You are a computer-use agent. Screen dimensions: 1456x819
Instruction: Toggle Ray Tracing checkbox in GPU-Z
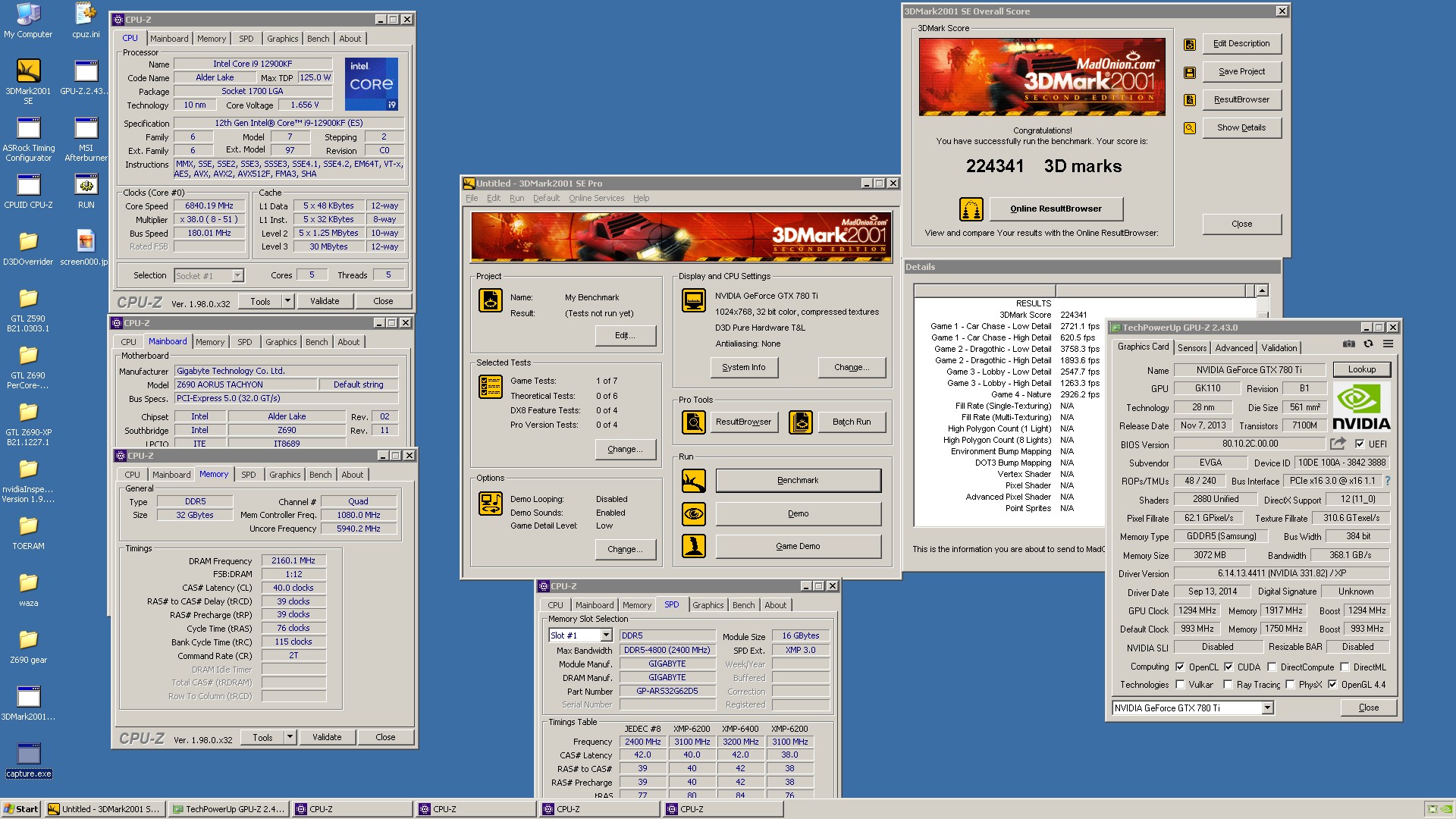(x=1228, y=685)
